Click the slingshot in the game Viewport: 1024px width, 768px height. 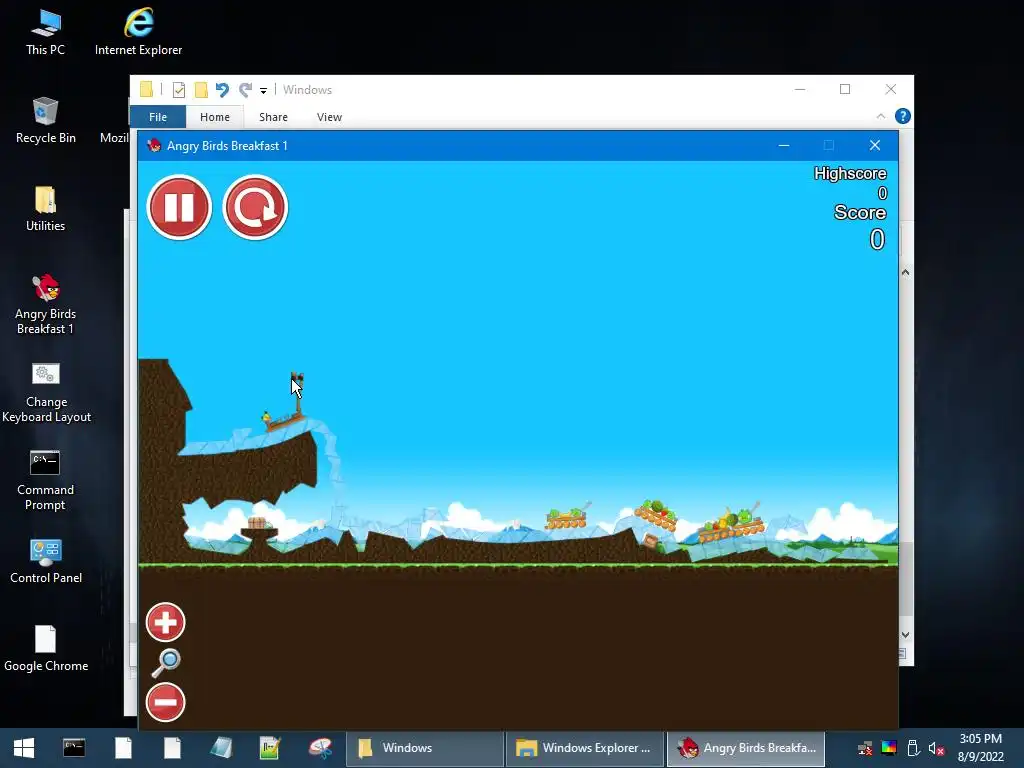(x=297, y=393)
